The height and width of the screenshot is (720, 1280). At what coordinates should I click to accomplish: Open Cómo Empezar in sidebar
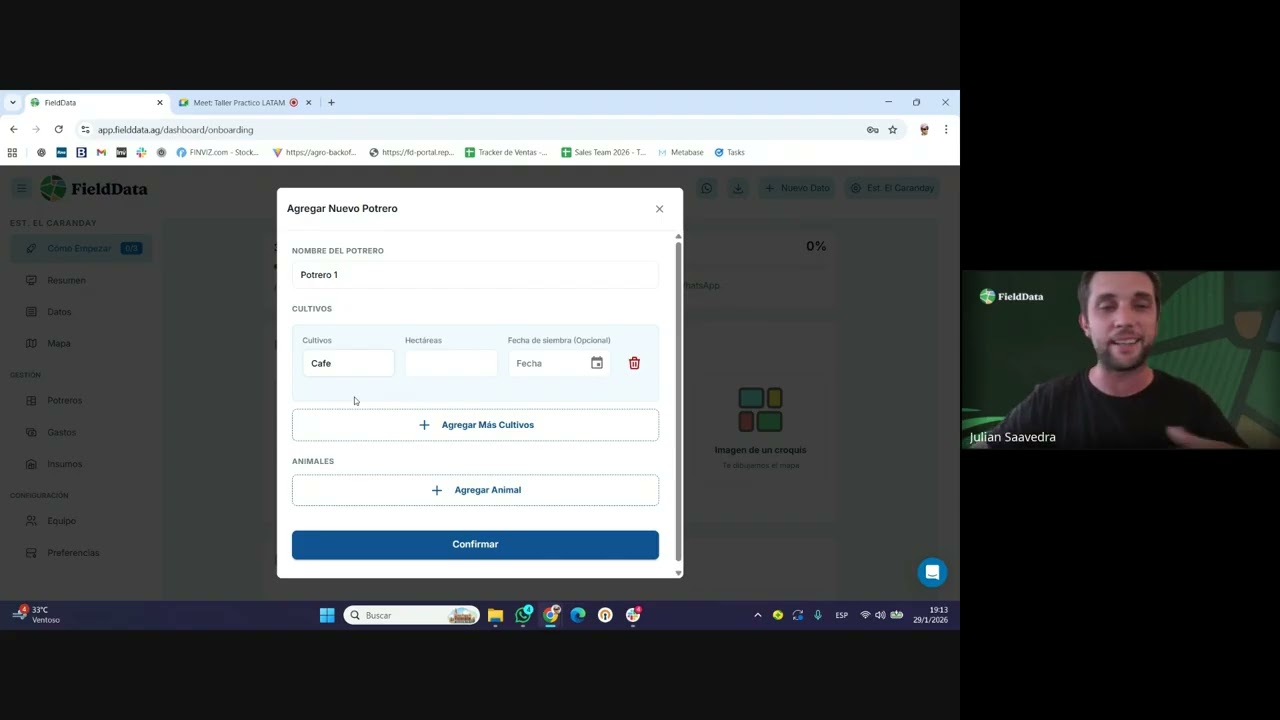click(80, 248)
